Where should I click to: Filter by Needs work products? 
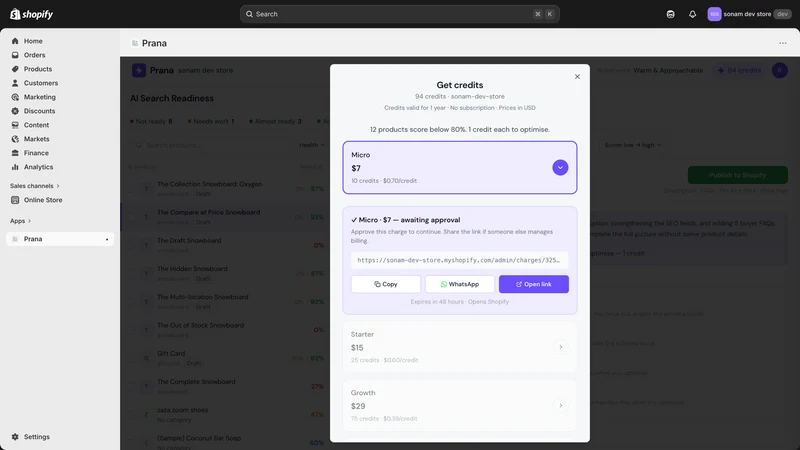coord(211,121)
